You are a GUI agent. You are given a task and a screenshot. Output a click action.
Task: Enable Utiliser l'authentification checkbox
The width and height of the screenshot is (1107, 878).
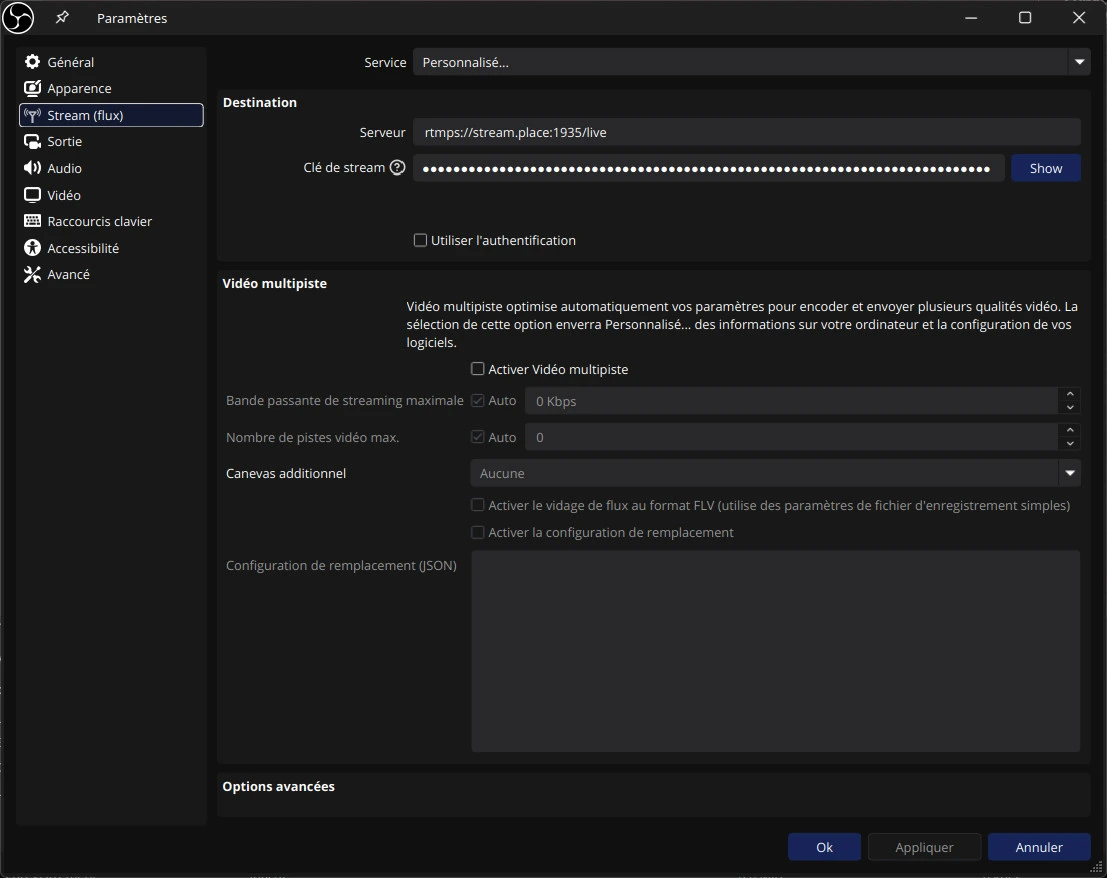(x=421, y=240)
